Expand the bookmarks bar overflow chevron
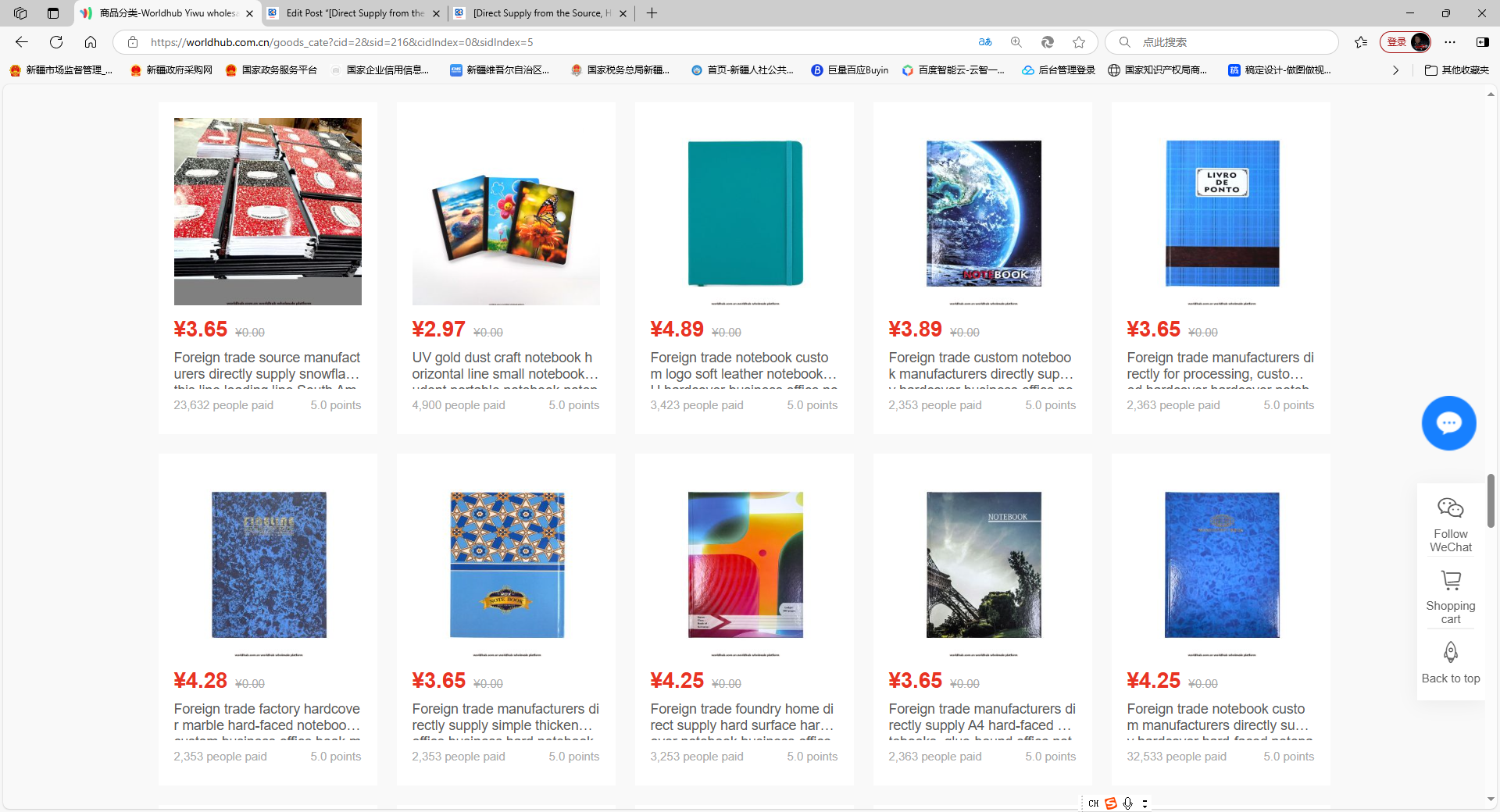The image size is (1500, 812). coord(1395,70)
